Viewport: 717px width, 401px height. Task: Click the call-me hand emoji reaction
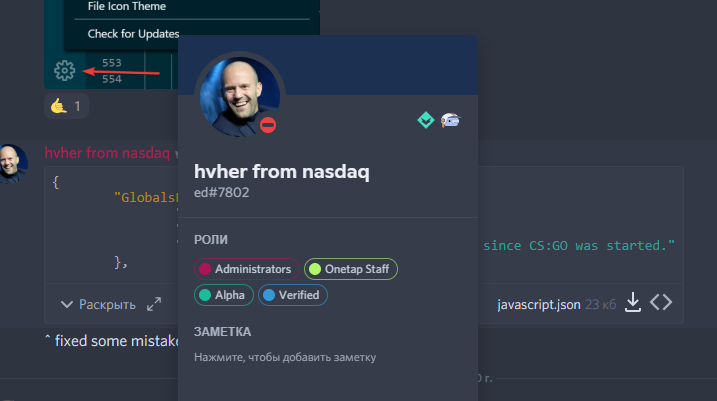point(66,106)
